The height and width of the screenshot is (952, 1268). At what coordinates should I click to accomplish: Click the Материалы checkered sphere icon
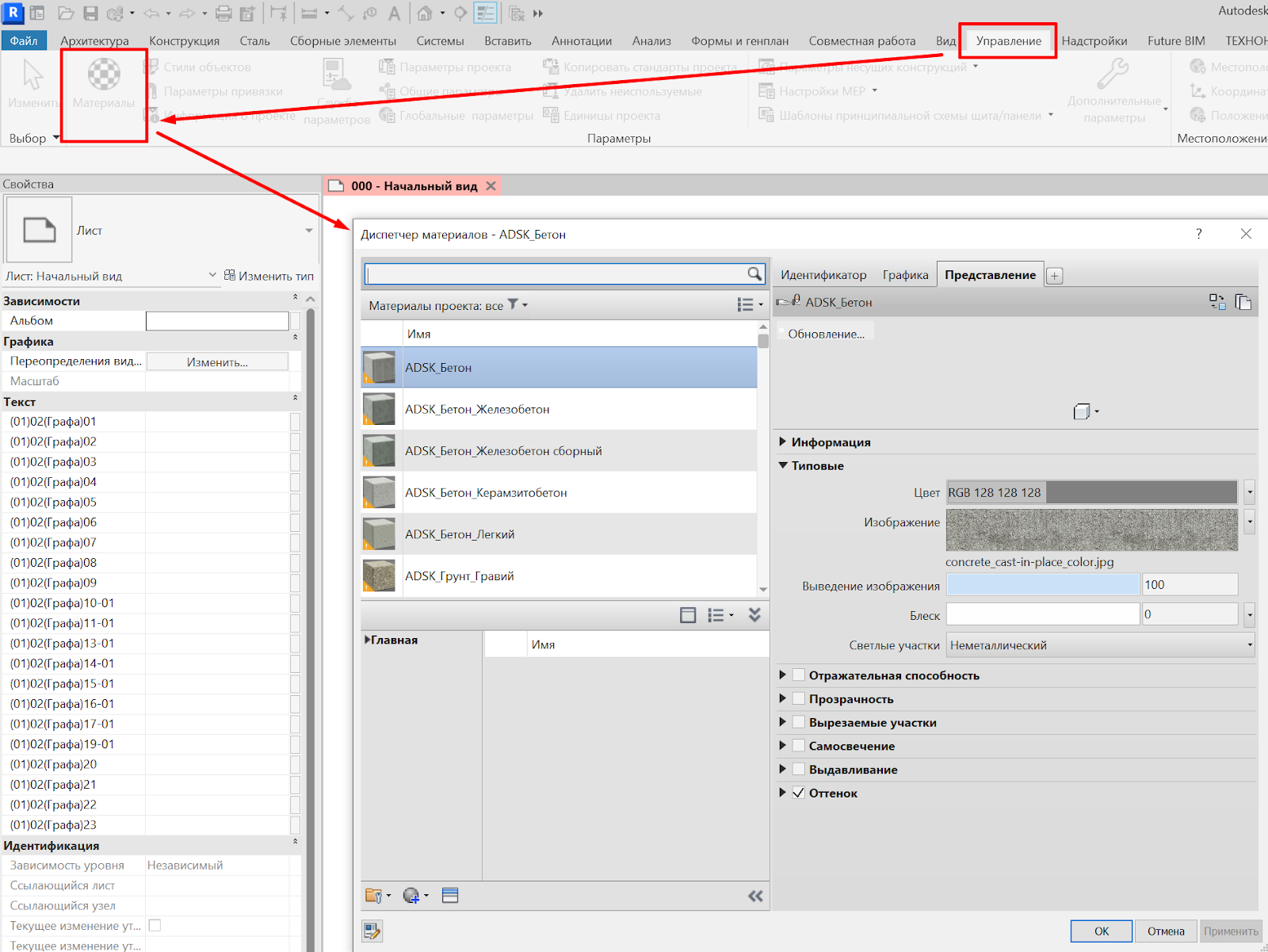tap(104, 74)
